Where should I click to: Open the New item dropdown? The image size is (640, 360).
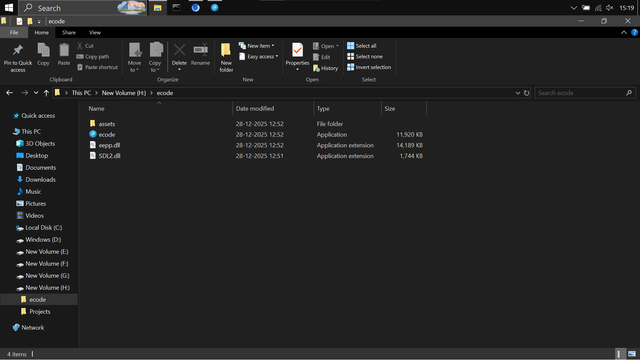pos(257,46)
